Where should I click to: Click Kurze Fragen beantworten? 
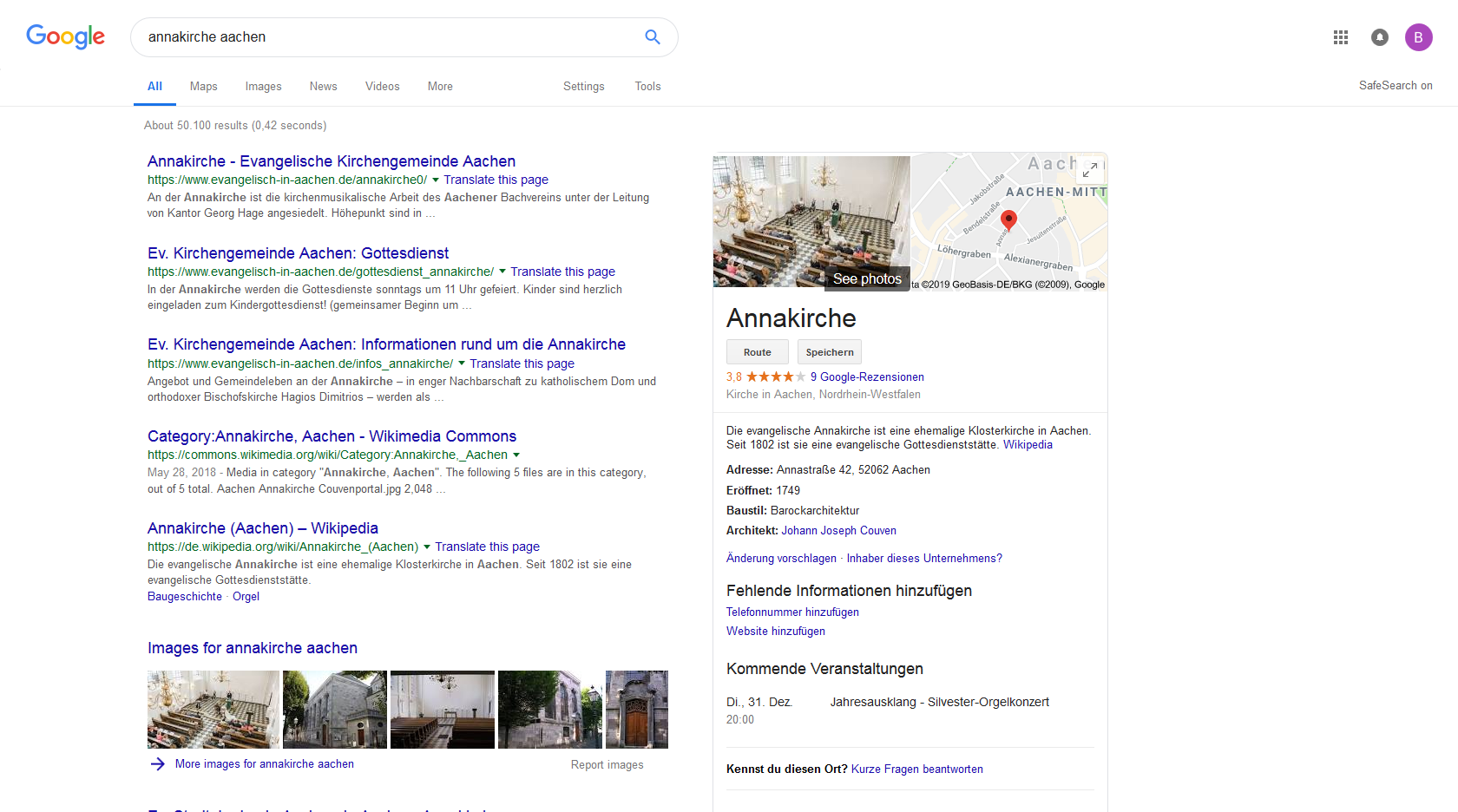(x=917, y=769)
